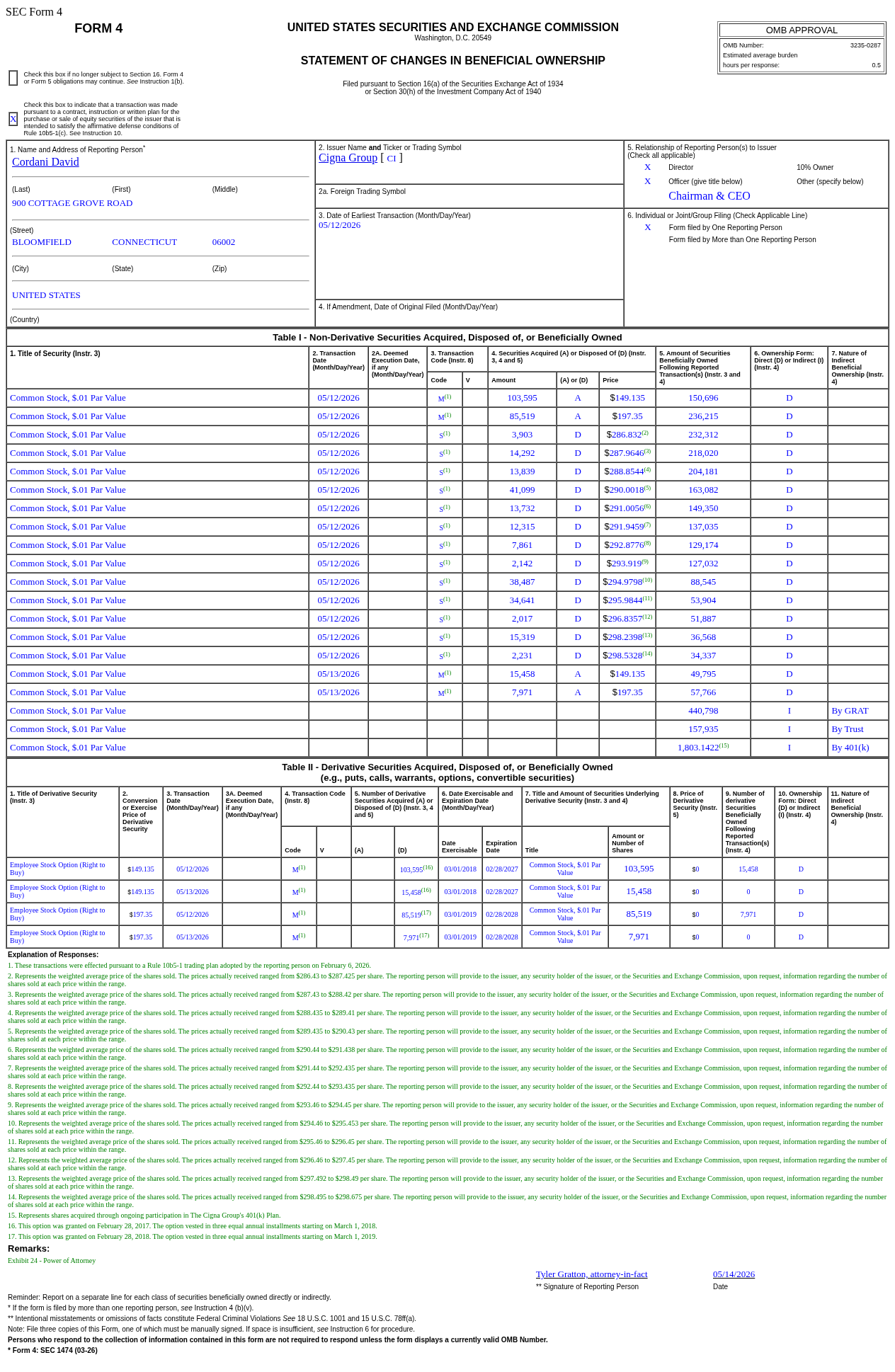Check the box for no longer subject to Section 16
Image resolution: width=895 pixels, height=1372 pixels.
13,78
